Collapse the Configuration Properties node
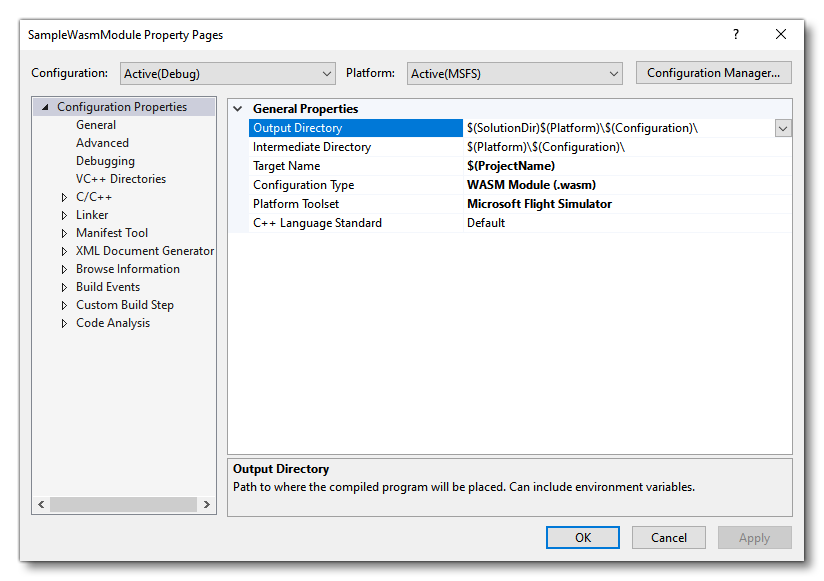The image size is (824, 581). (45, 106)
